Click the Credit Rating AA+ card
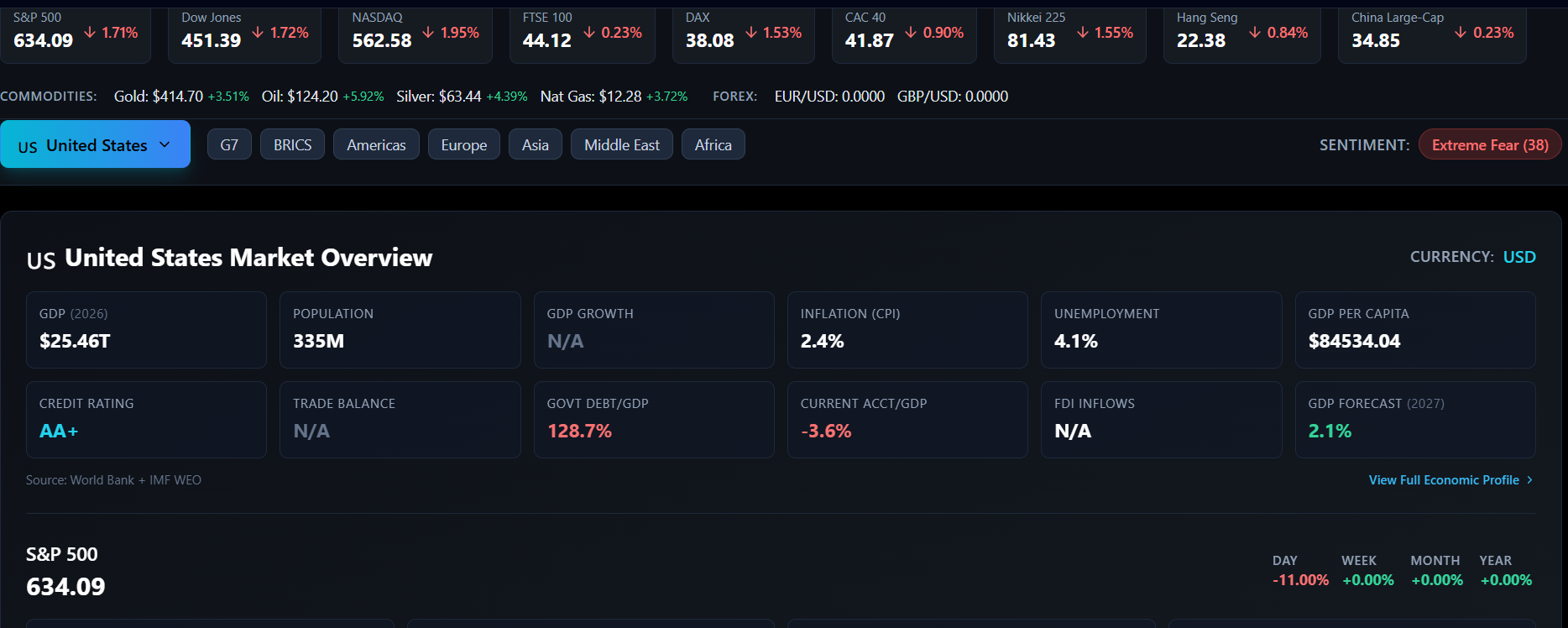Screen dimensions: 1568x628 [x=146, y=420]
